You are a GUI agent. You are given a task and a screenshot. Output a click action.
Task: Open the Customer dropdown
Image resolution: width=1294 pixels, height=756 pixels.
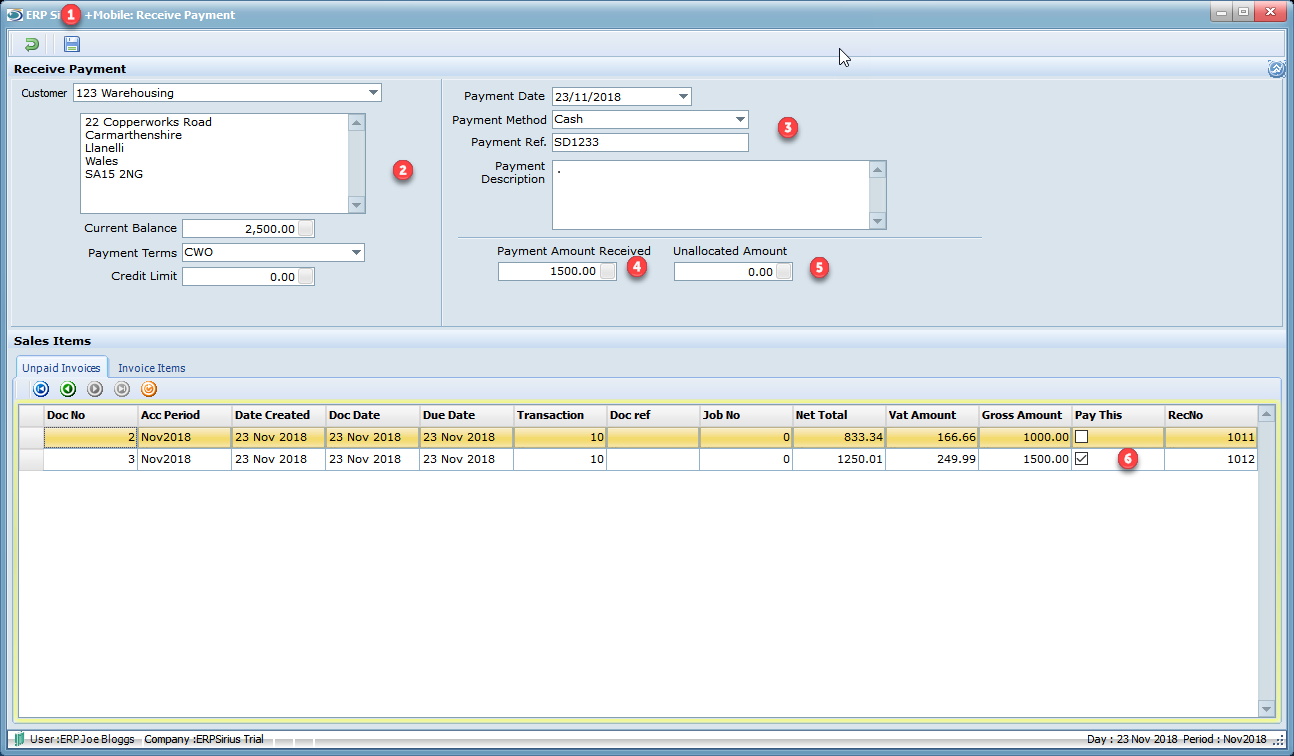(x=373, y=93)
